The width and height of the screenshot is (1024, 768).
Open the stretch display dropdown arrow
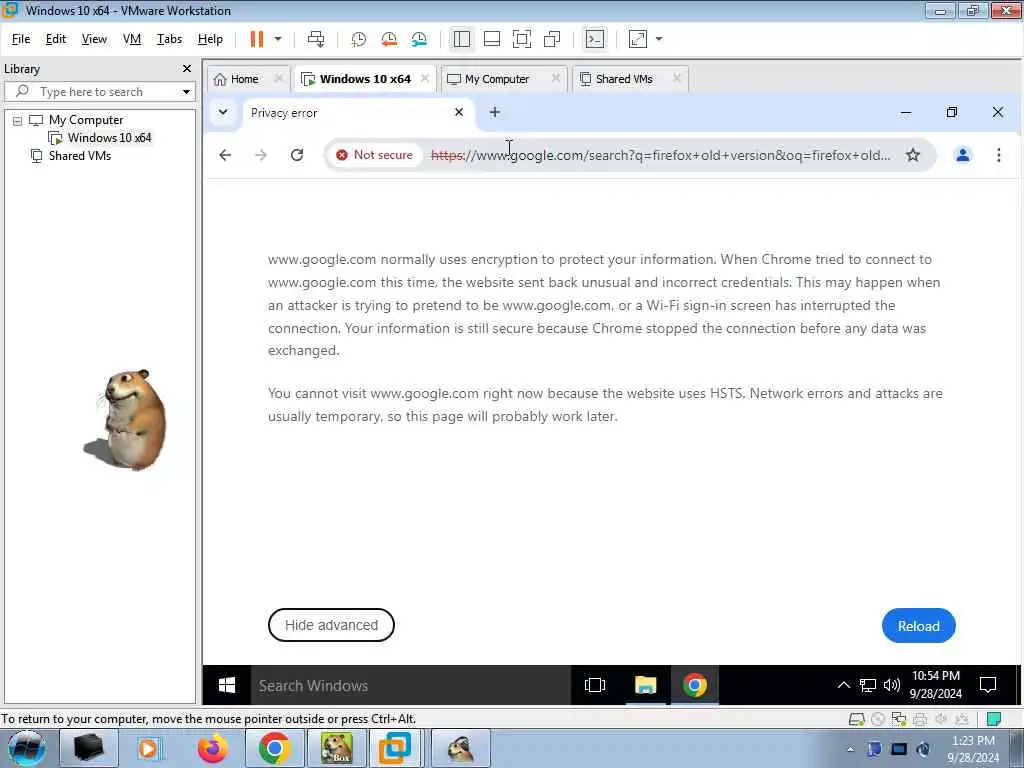pos(659,39)
